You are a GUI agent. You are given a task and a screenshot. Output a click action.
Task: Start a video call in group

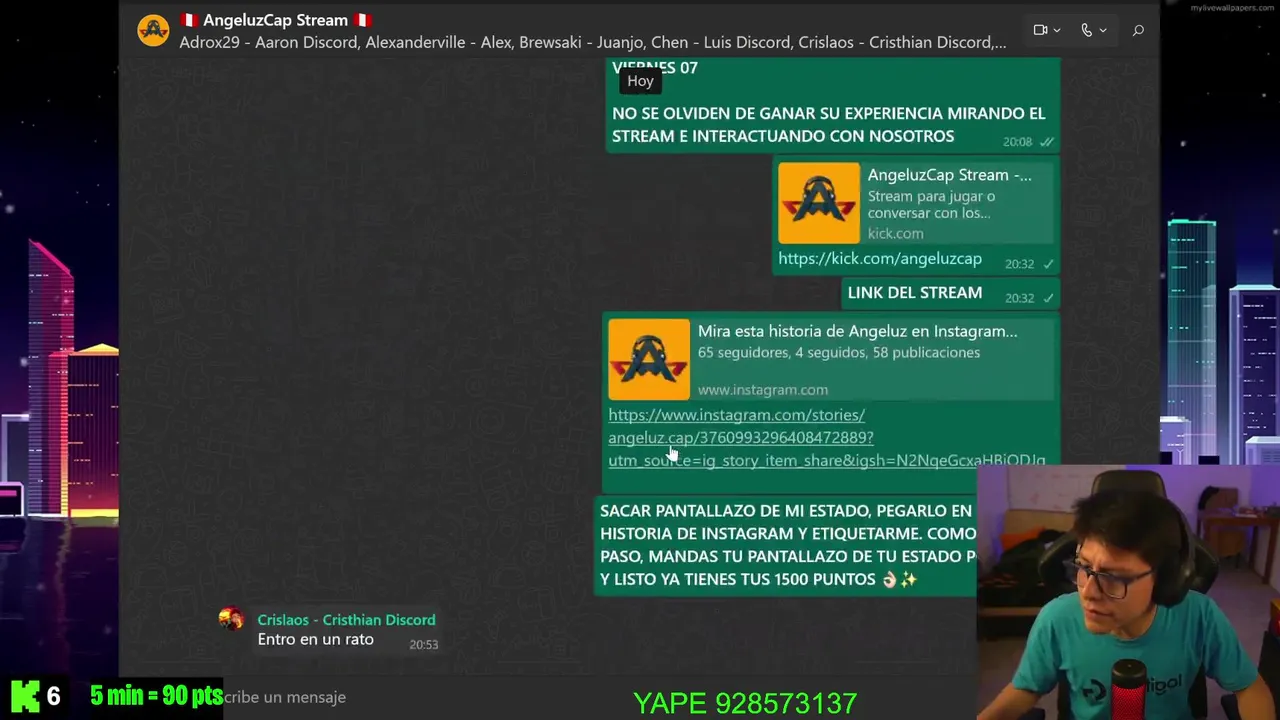[1040, 30]
